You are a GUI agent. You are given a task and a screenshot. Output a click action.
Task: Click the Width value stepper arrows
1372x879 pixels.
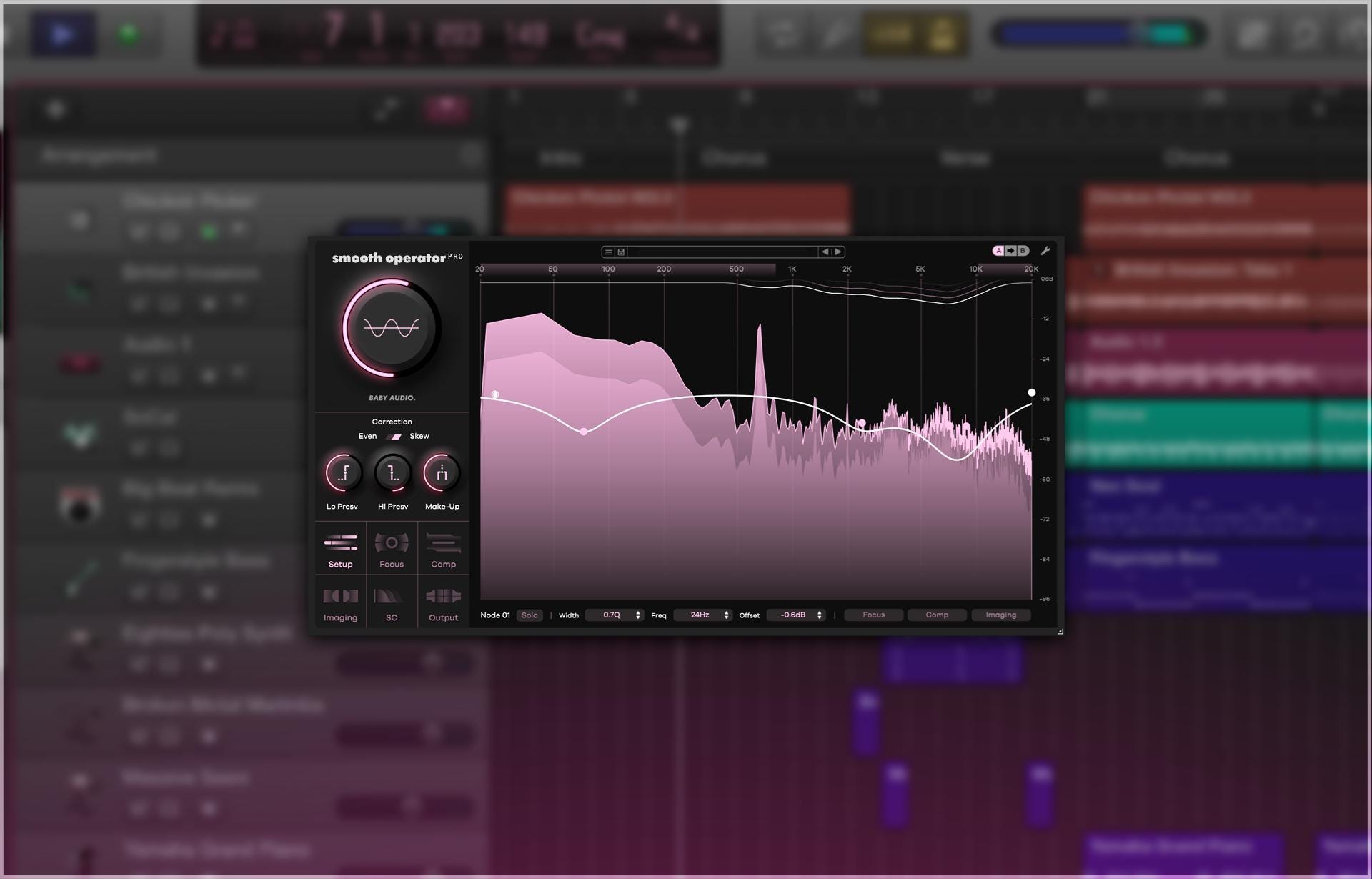pos(638,615)
